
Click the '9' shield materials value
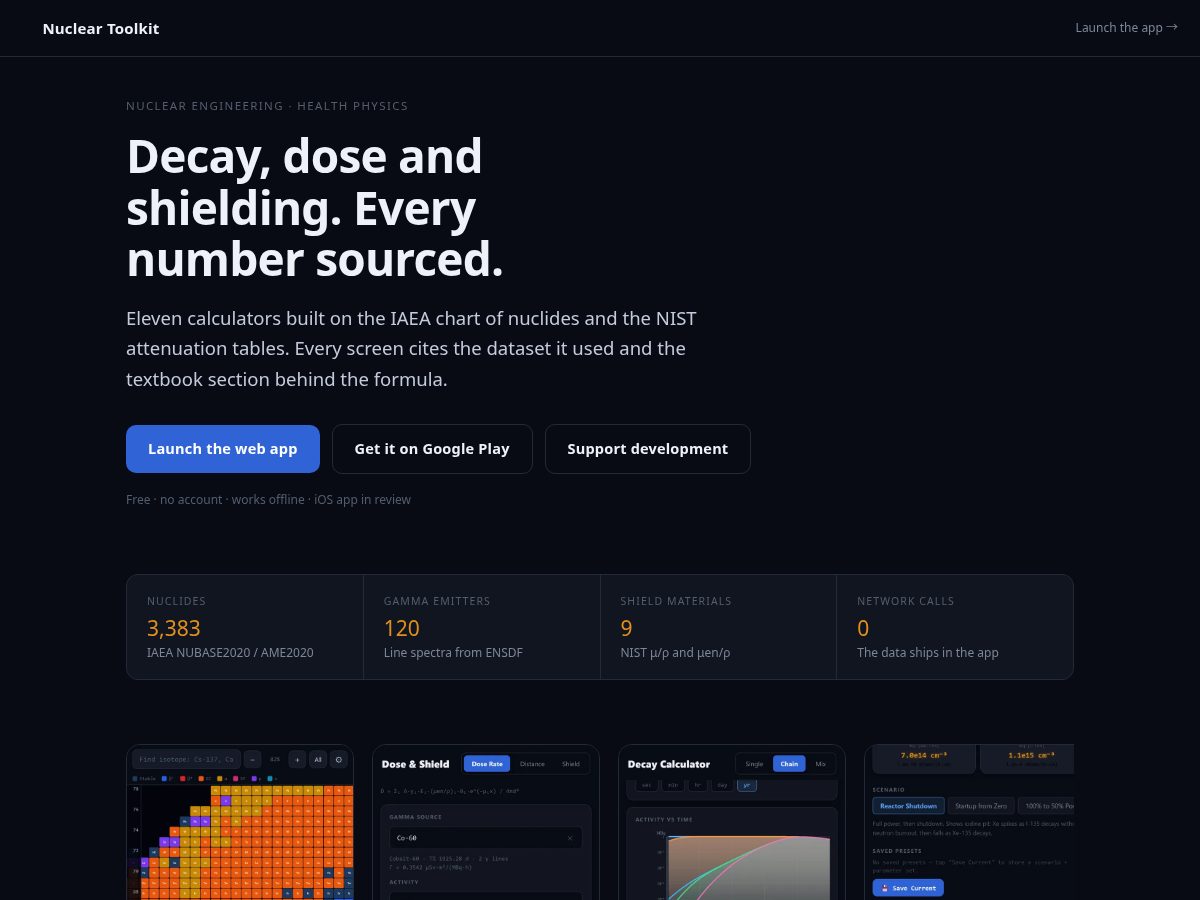point(626,628)
